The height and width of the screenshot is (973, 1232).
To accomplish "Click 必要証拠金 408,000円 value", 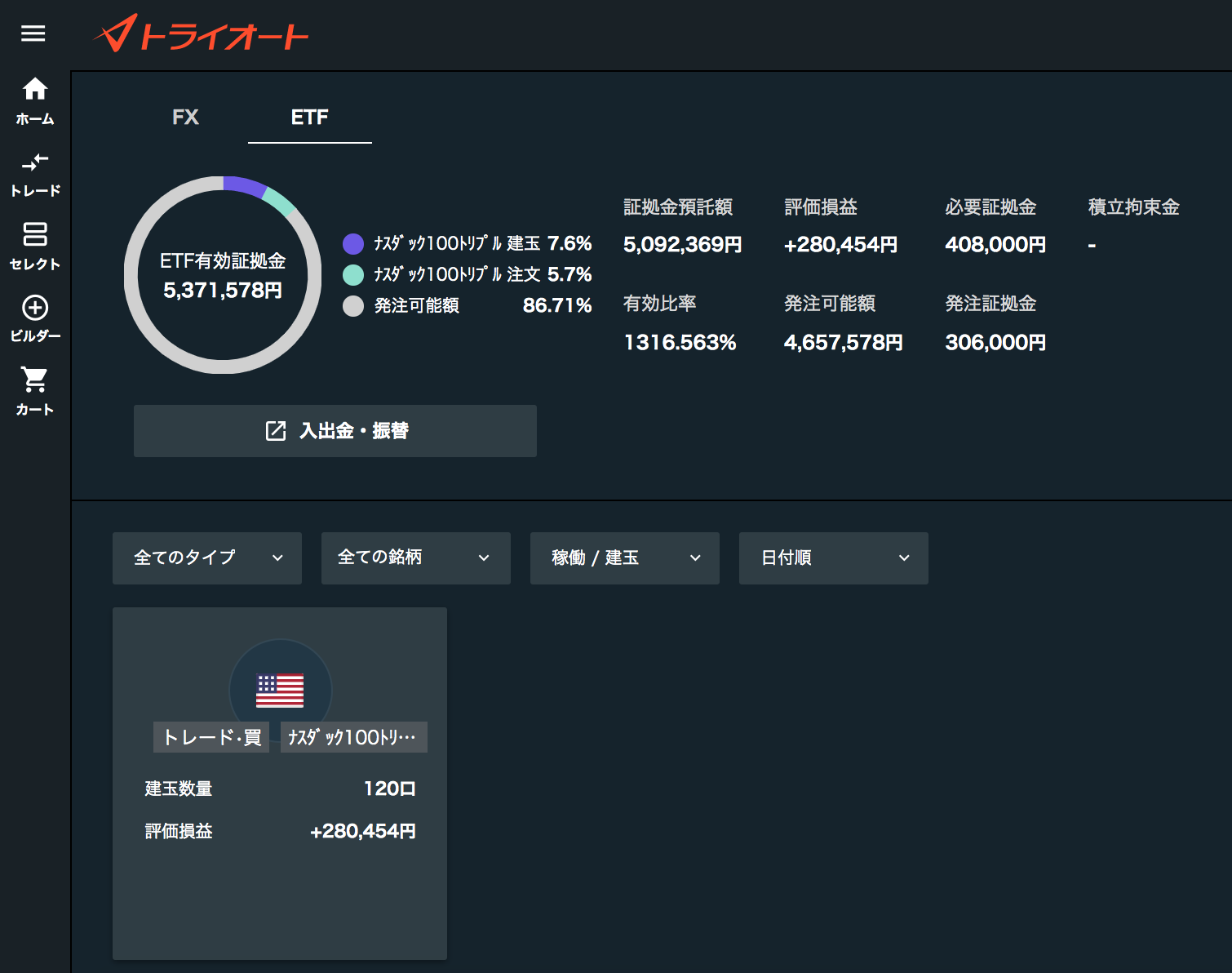I will tap(995, 245).
